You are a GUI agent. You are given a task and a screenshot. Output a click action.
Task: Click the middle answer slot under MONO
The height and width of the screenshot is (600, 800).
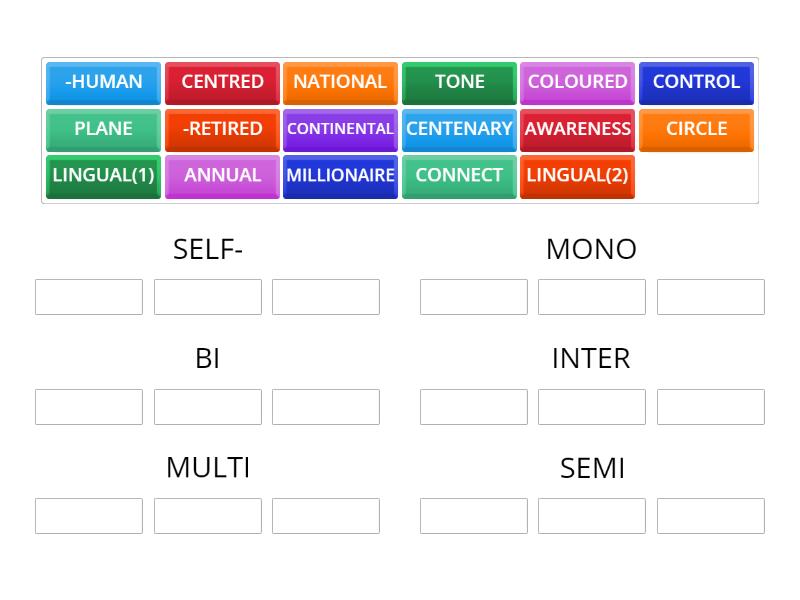click(x=592, y=296)
